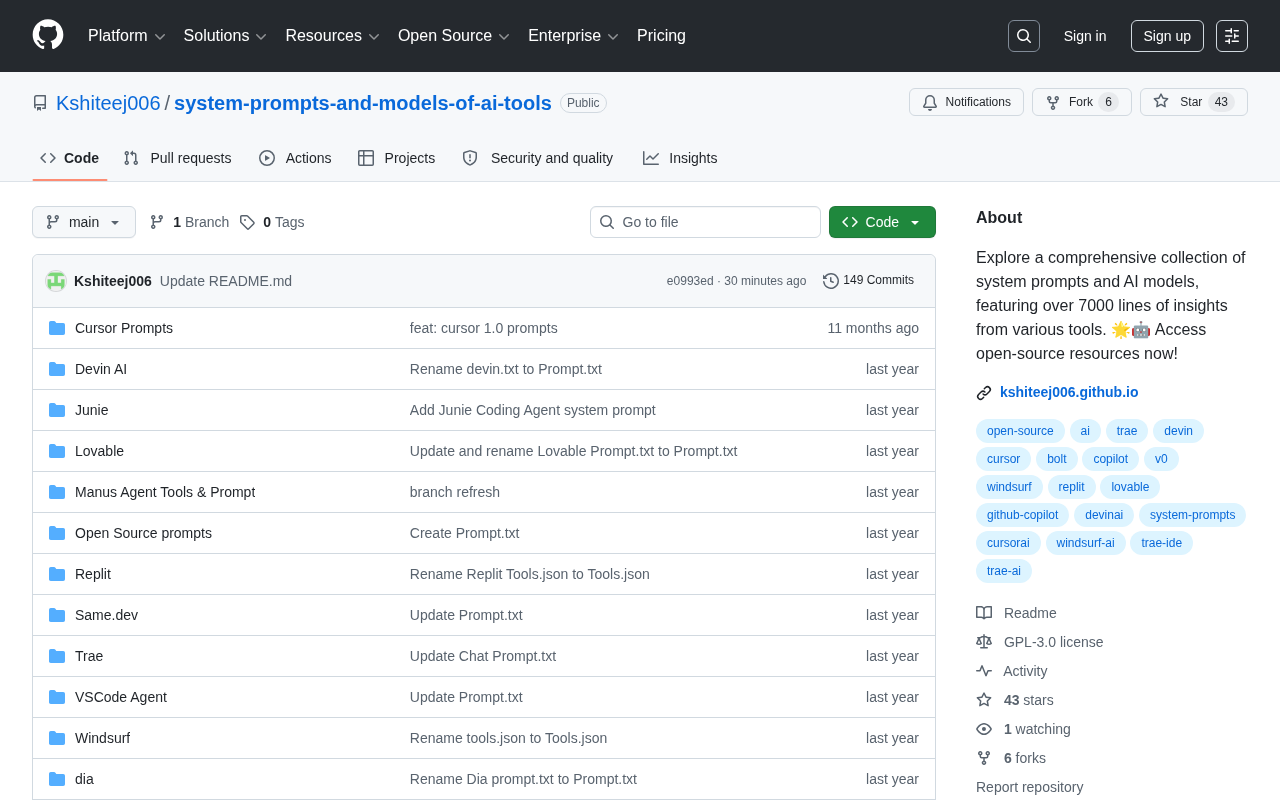The width and height of the screenshot is (1280, 800).
Task: Click the pulse icon beside Activity
Action: pos(984,671)
